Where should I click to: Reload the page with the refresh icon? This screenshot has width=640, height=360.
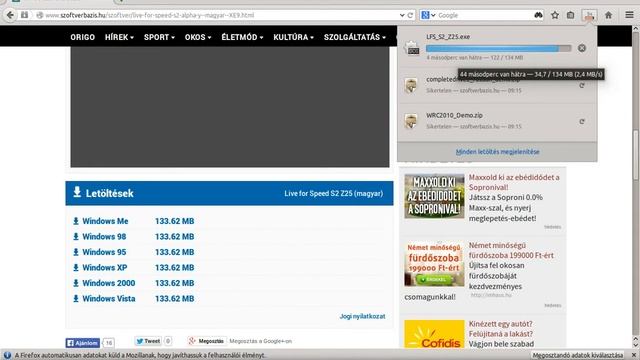click(410, 16)
